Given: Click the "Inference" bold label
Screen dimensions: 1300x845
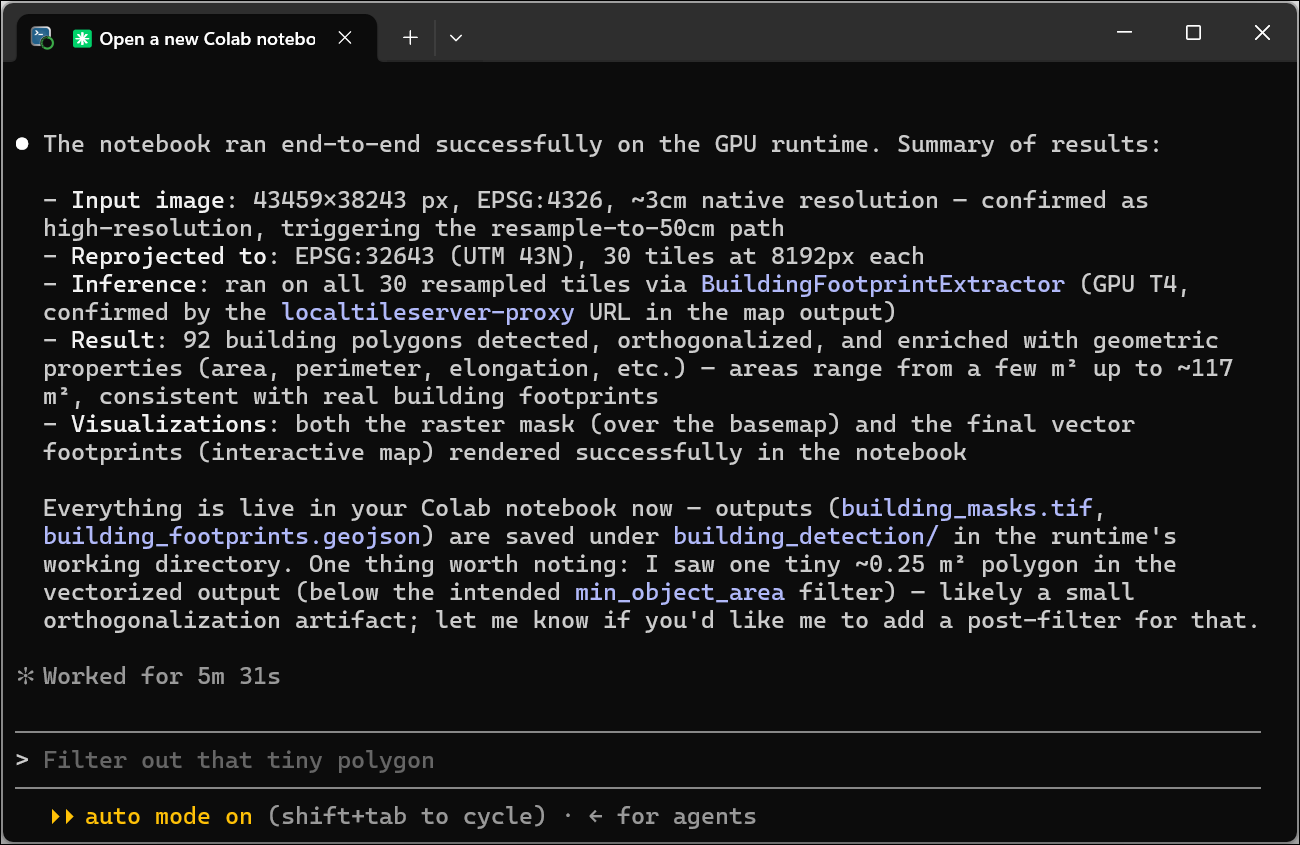Looking at the screenshot, I should click(x=133, y=284).
